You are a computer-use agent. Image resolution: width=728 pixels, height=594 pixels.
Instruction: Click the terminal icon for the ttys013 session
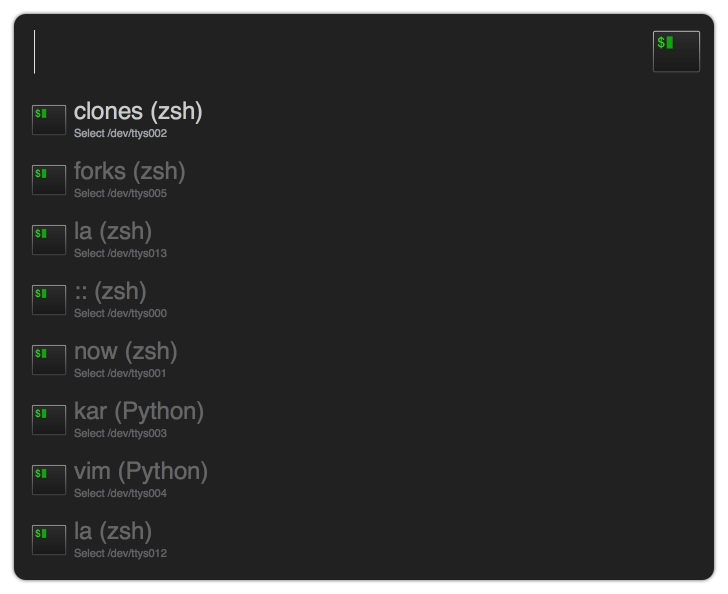coord(49,240)
